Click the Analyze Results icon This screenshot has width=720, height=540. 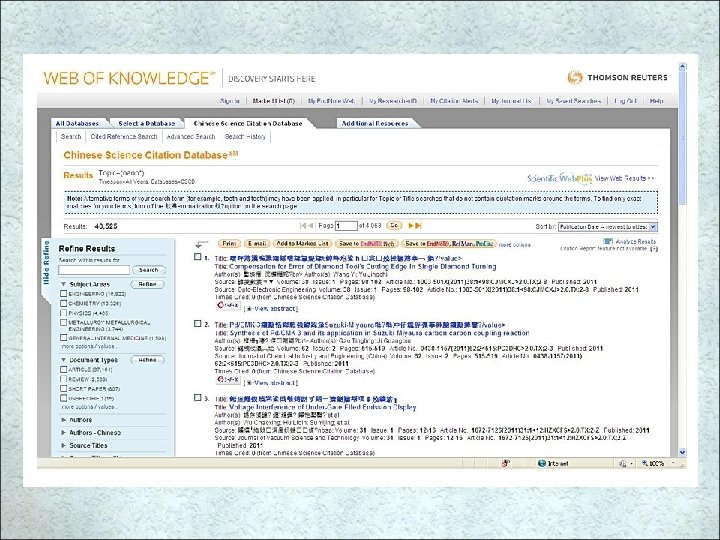tap(608, 241)
